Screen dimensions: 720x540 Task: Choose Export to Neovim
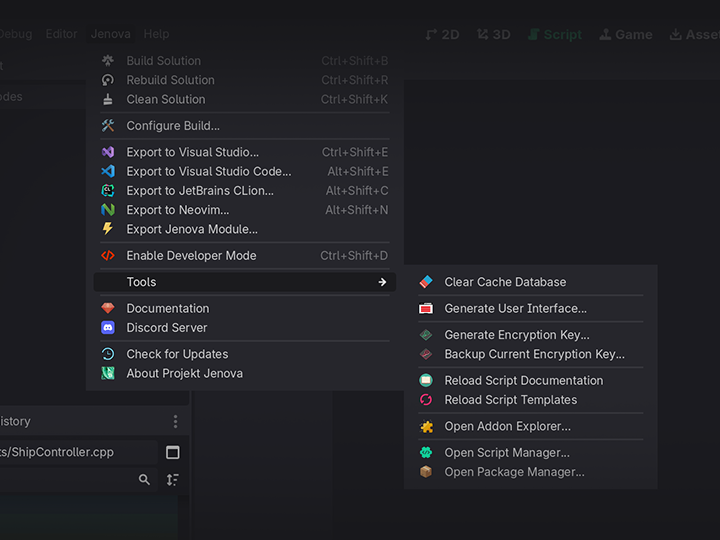(245, 210)
